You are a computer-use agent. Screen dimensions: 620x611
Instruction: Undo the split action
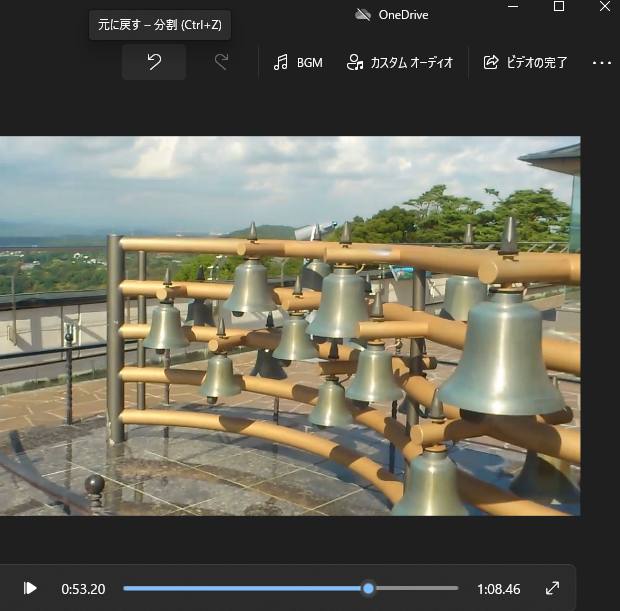154,62
